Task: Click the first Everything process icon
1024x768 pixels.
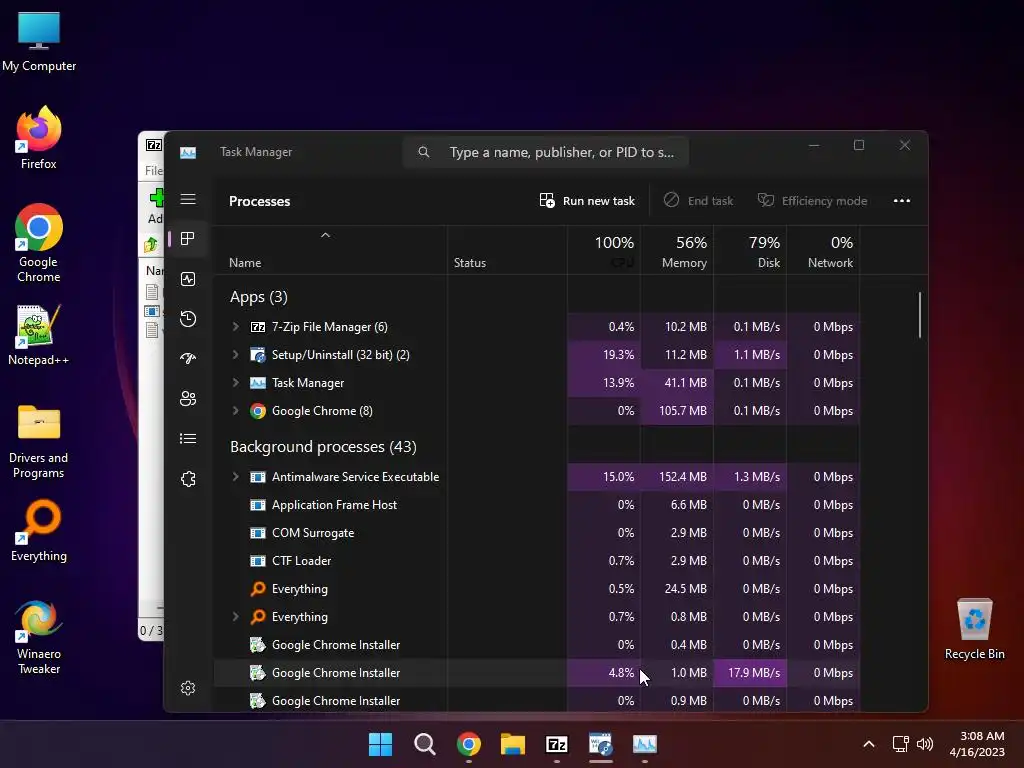Action: coord(258,589)
